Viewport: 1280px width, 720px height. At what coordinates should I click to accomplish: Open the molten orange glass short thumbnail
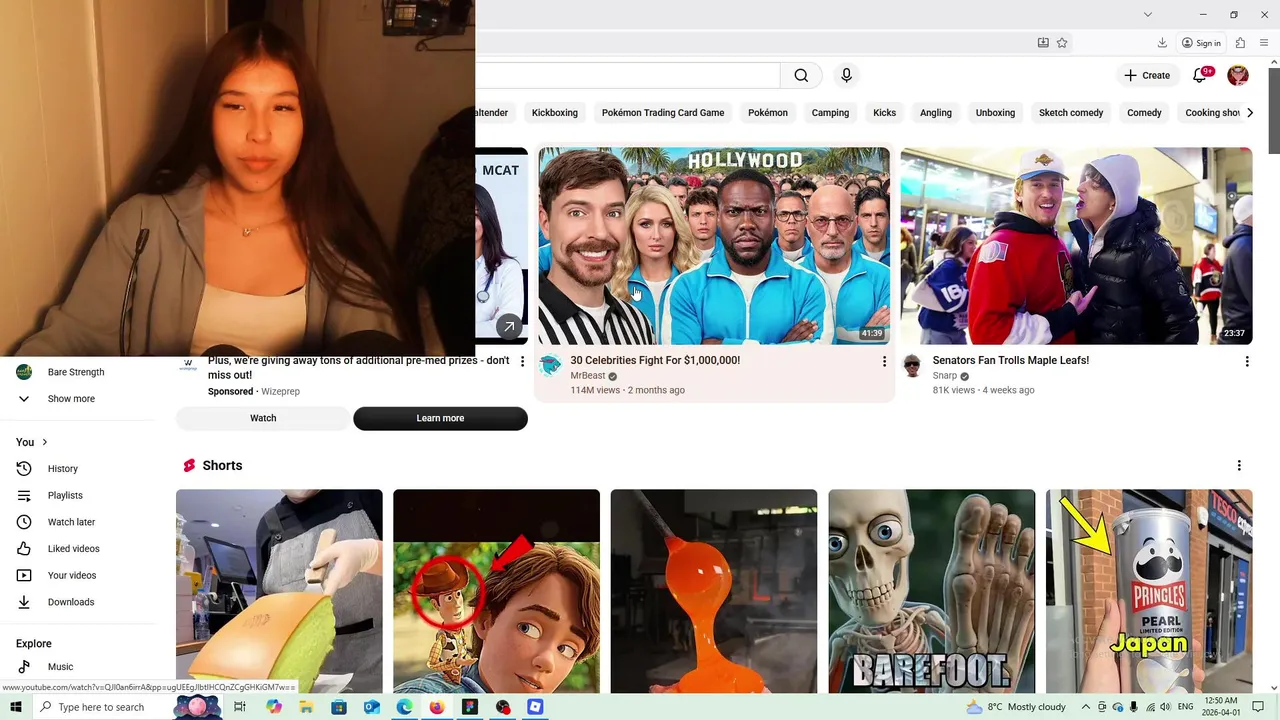point(714,591)
